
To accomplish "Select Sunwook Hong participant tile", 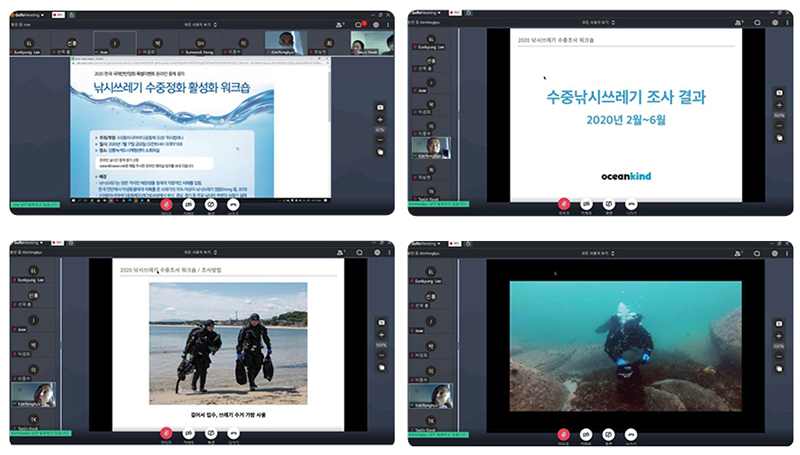I will pos(200,43).
